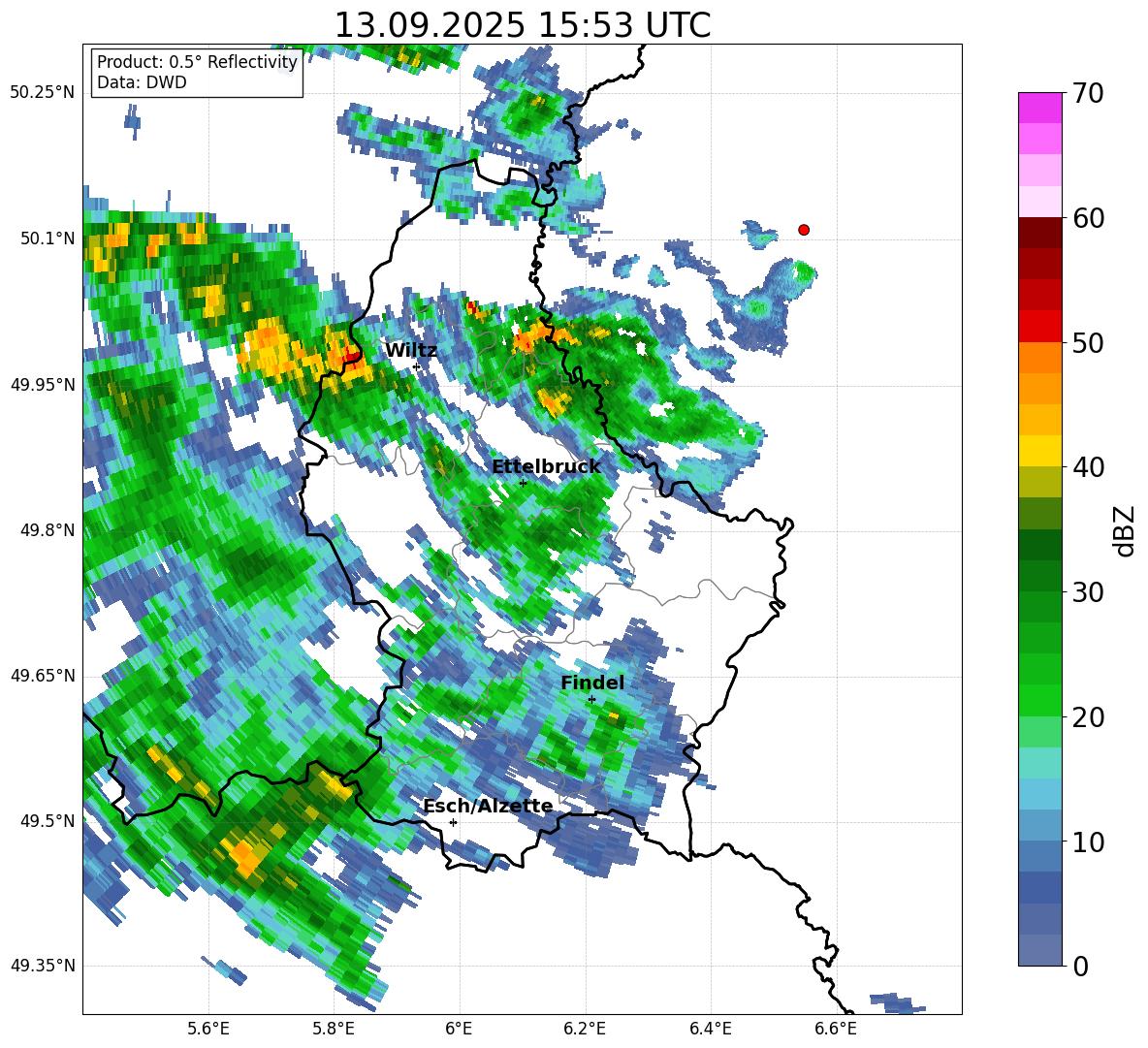Image resolution: width=1148 pixels, height=1048 pixels.
Task: Click the dark red colorbar swatch below 60
Action: (1039, 233)
